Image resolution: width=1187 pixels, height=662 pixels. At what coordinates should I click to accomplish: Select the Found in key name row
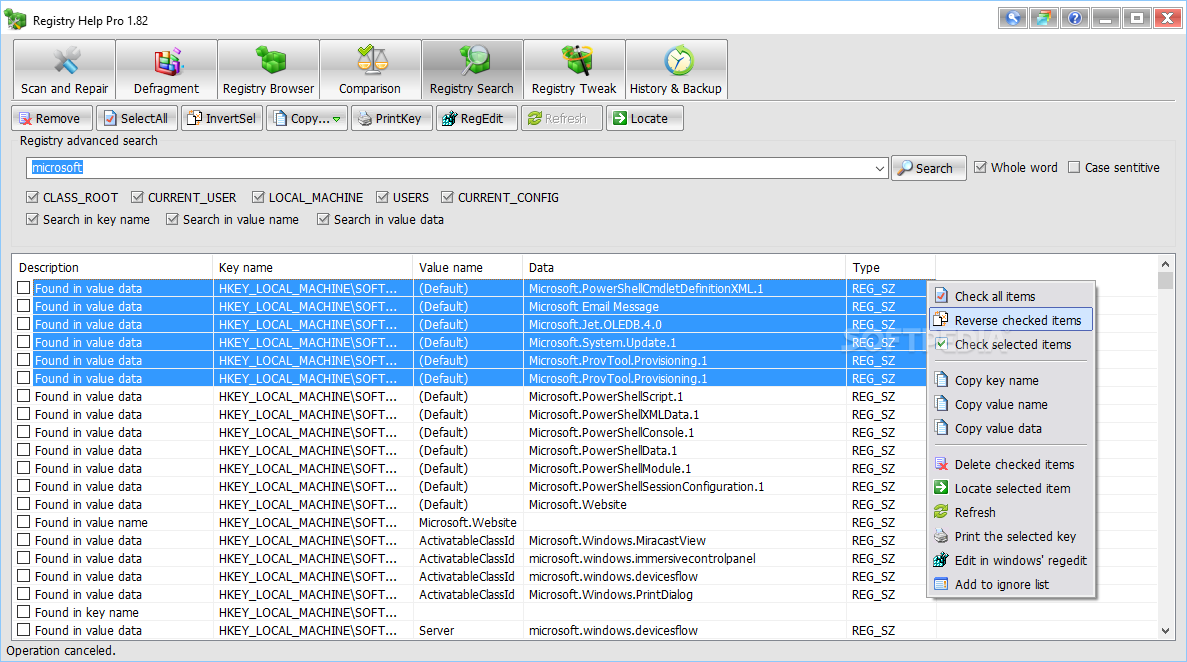[475, 613]
